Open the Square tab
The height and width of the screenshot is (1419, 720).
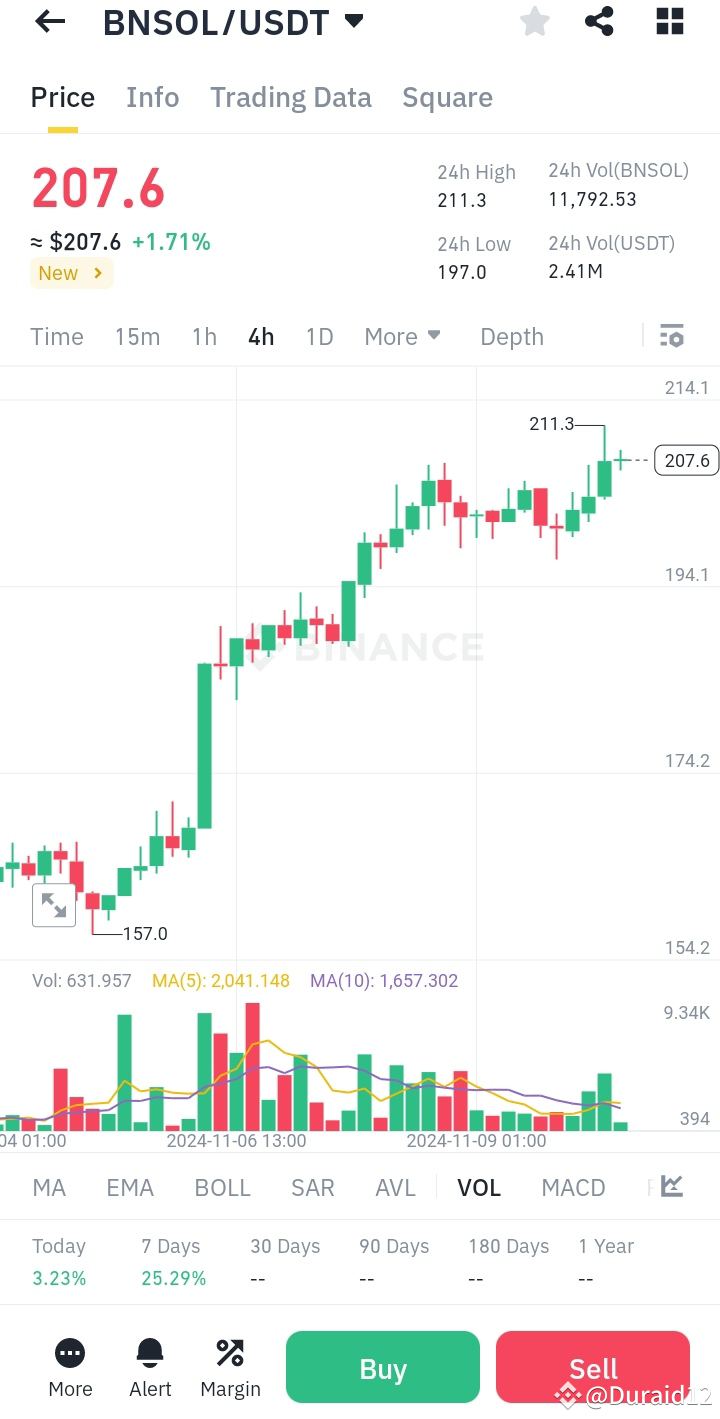(448, 97)
